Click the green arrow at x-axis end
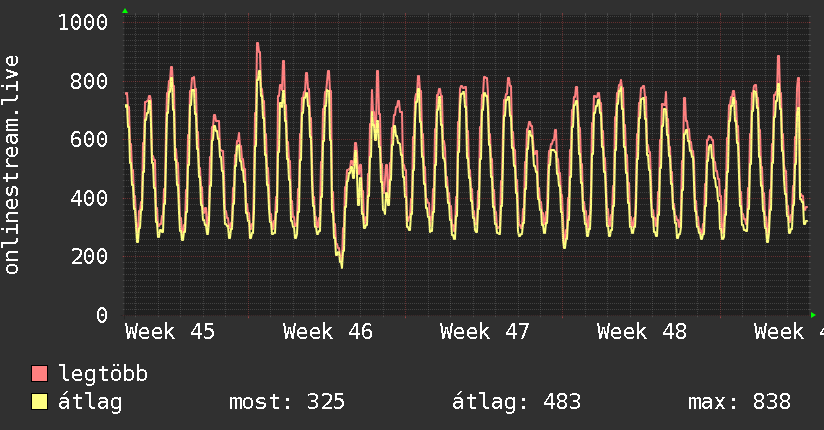 (x=813, y=315)
